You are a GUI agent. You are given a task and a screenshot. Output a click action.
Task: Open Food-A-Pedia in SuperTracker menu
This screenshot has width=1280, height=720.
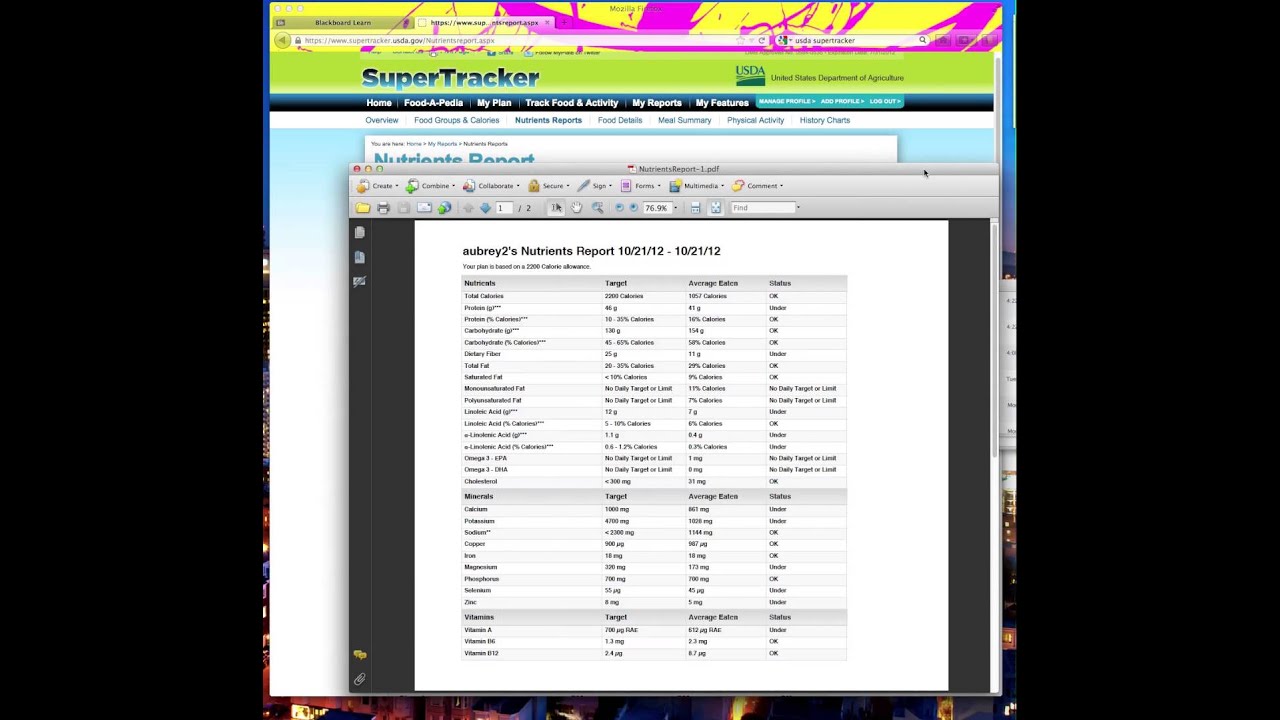click(x=433, y=103)
